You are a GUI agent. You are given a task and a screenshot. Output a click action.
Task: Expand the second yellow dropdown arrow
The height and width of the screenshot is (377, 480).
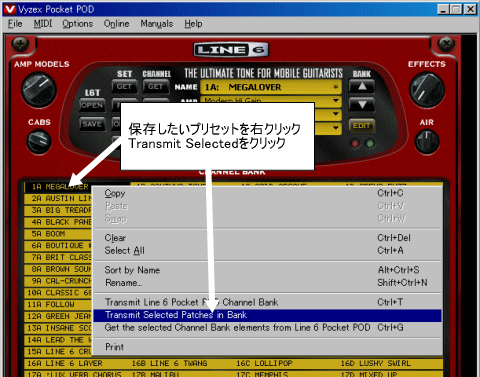[x=336, y=114]
